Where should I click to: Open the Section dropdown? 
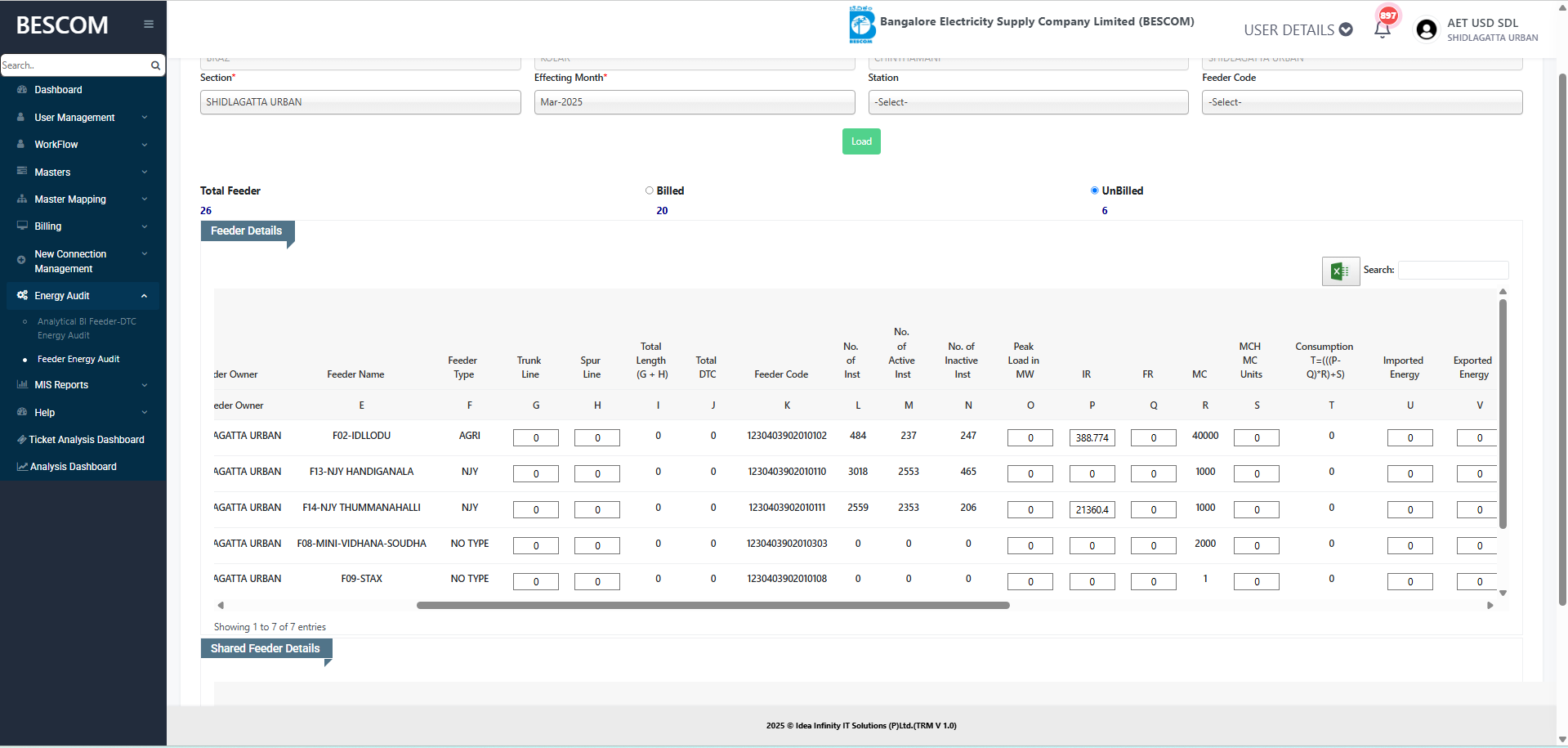pyautogui.click(x=360, y=102)
